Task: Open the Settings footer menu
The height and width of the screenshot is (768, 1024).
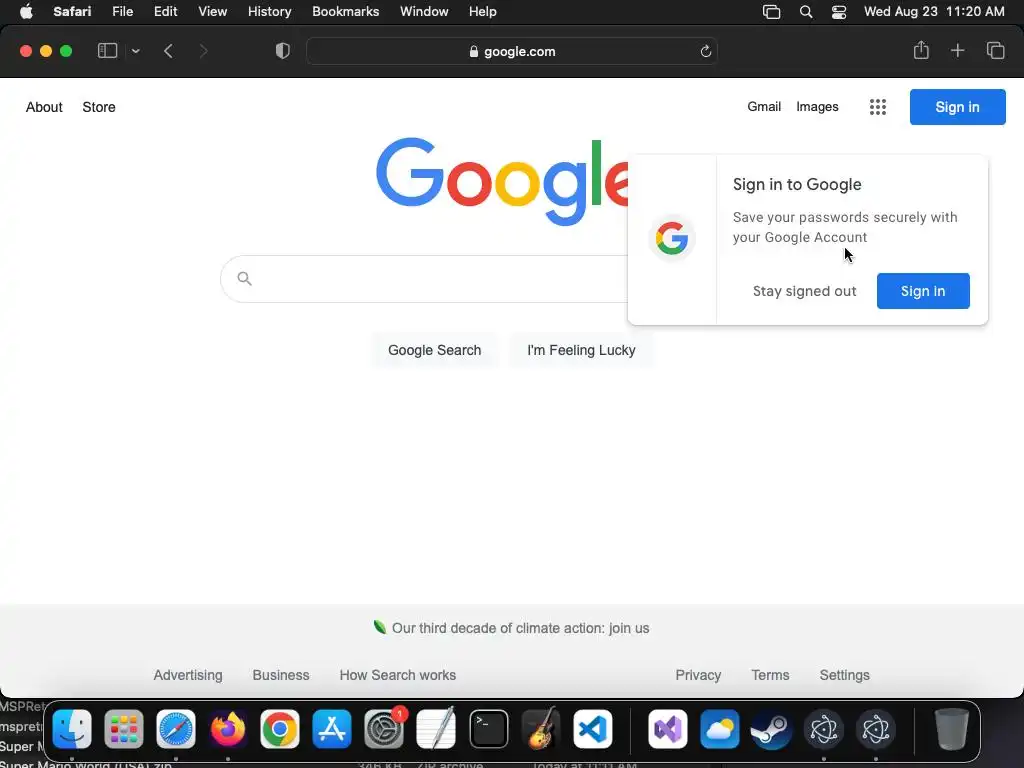Action: point(844,675)
